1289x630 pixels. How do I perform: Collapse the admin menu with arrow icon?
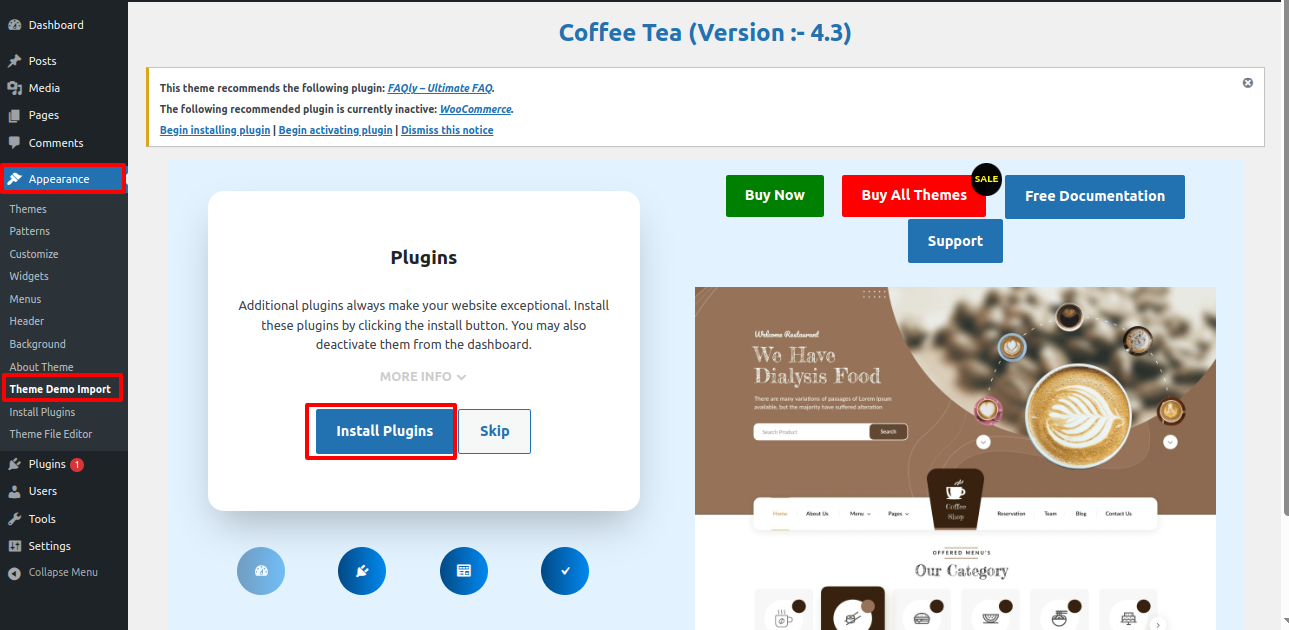click(x=14, y=573)
